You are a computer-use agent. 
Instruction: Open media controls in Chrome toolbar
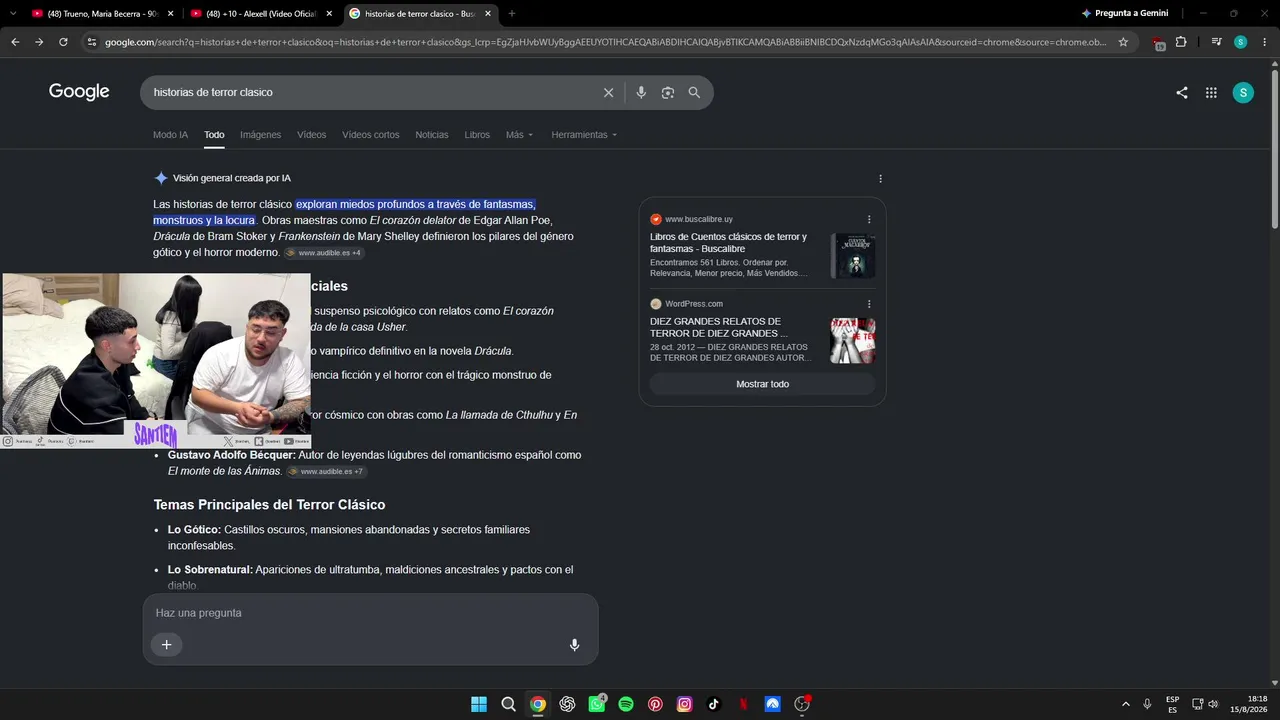1216,42
